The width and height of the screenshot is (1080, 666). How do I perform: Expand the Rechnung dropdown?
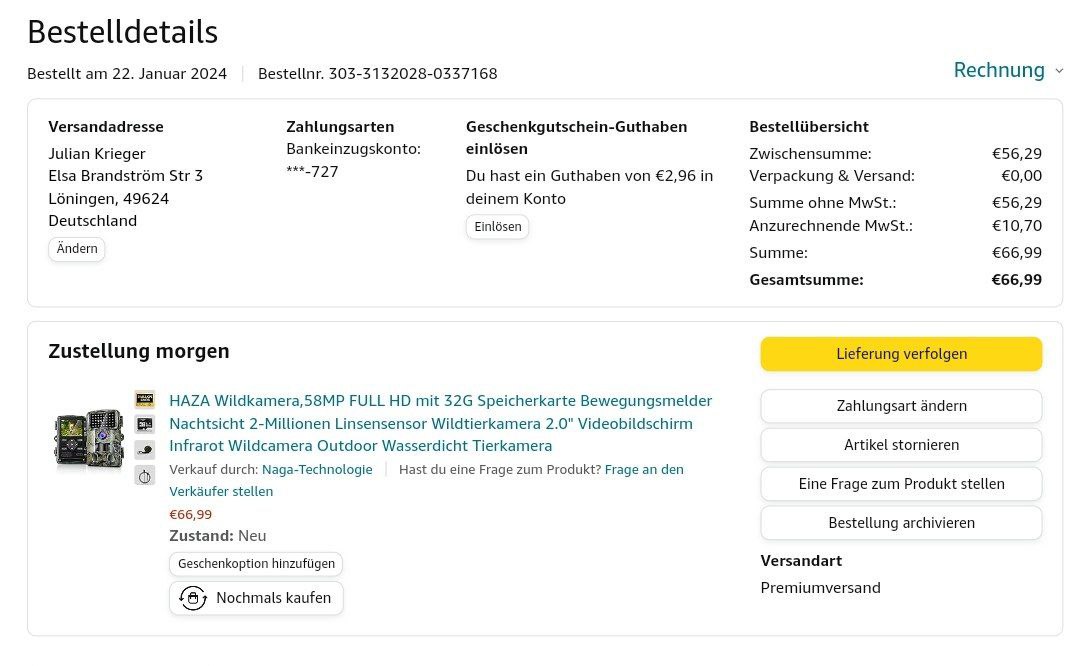click(998, 70)
